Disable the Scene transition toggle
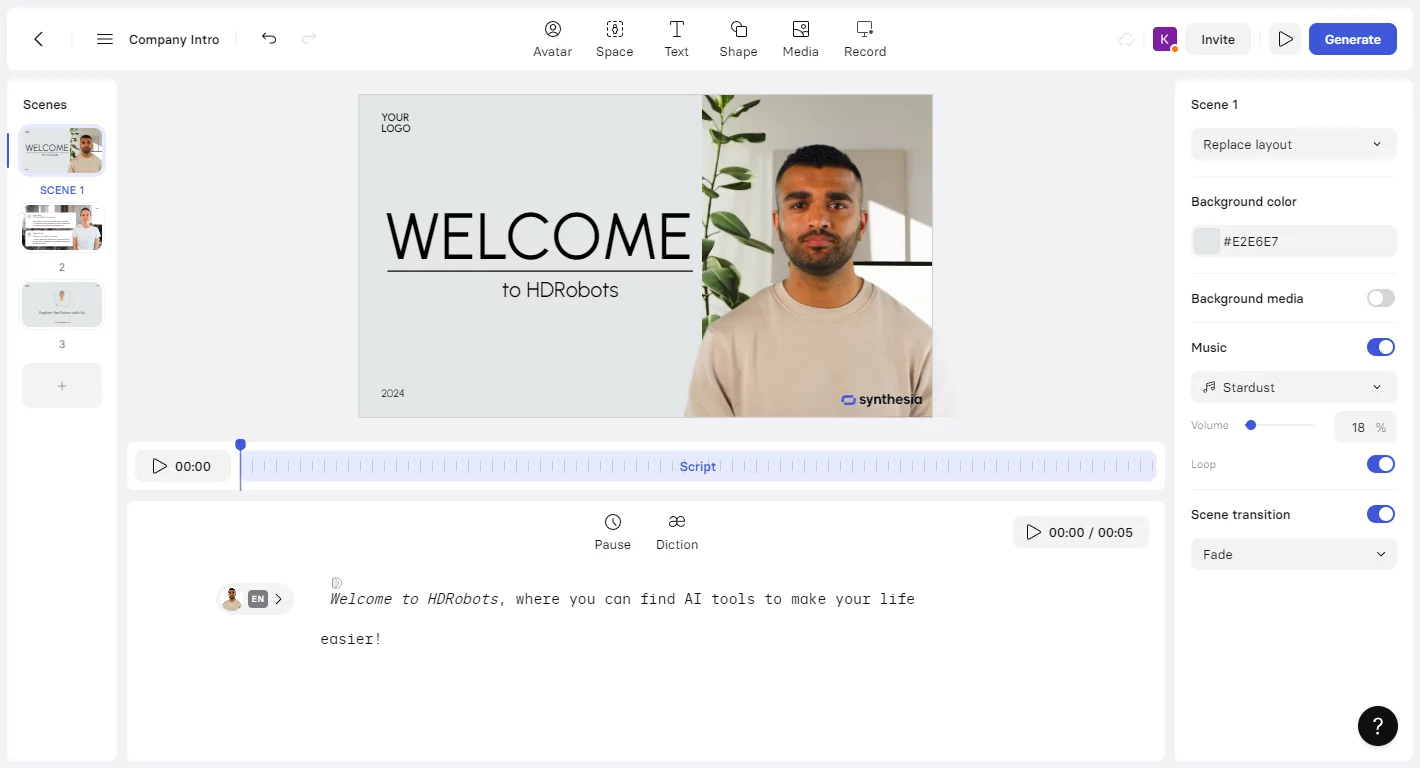1420x768 pixels. tap(1380, 514)
